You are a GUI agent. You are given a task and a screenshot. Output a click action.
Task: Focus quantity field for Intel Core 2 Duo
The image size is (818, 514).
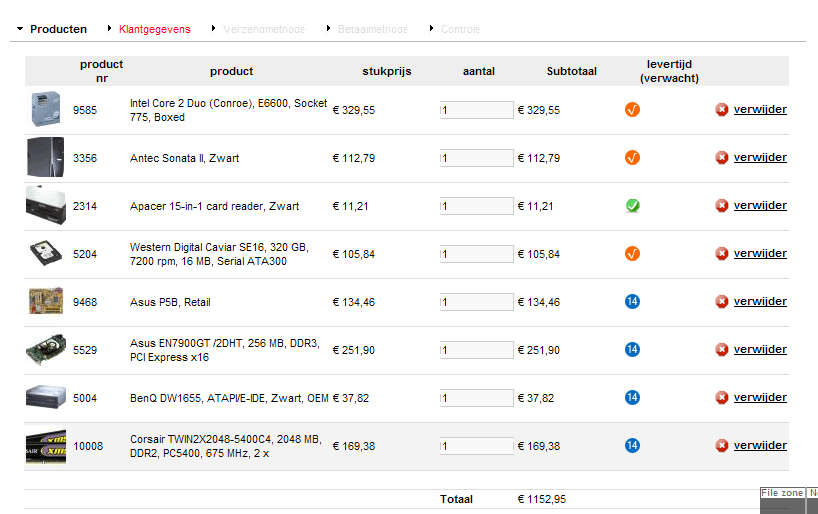coord(477,110)
